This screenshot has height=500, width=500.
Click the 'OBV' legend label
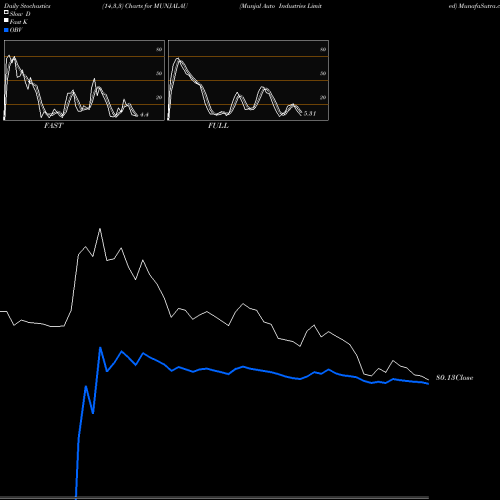pos(16,30)
